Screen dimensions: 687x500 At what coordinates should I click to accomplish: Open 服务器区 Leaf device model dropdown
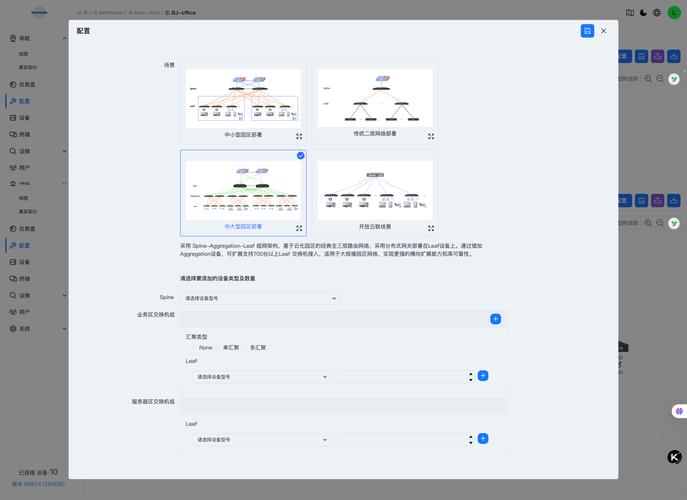(260, 439)
